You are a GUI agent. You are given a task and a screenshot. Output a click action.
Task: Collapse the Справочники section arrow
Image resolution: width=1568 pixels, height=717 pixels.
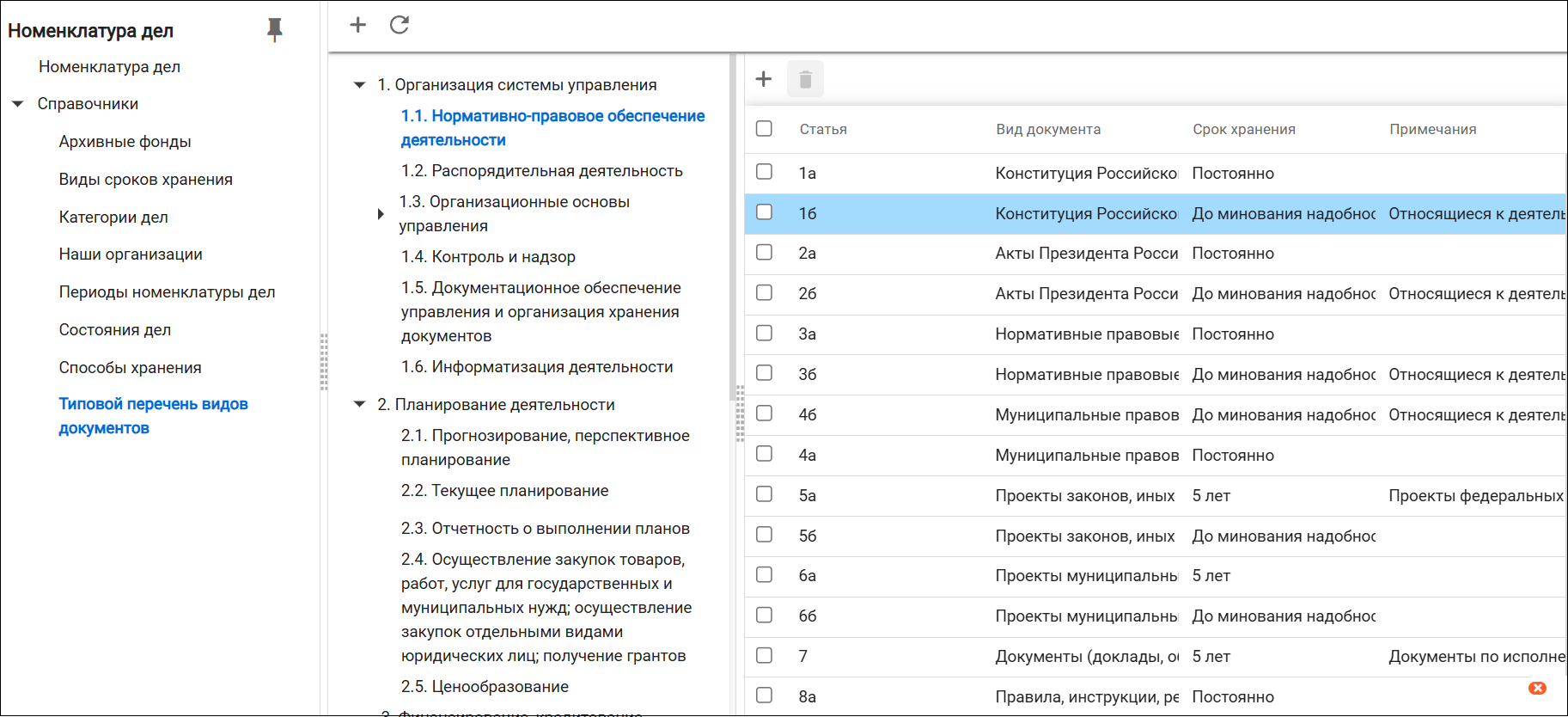click(17, 104)
